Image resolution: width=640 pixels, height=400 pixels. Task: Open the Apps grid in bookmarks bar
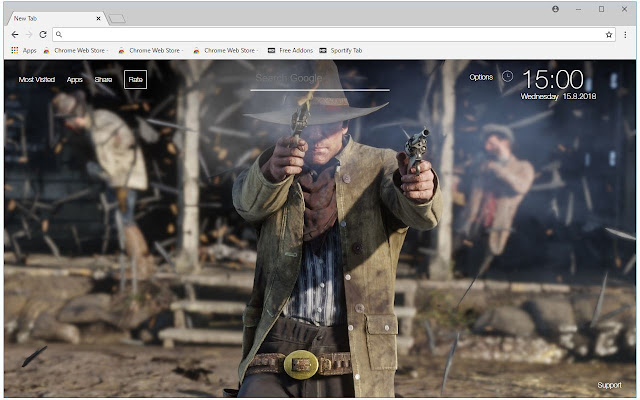tap(24, 50)
